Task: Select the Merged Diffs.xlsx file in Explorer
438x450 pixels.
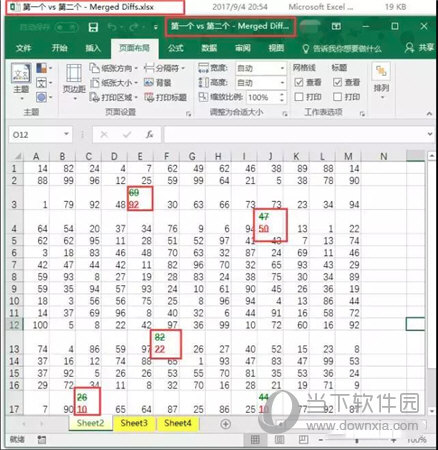Action: [x=95, y=7]
